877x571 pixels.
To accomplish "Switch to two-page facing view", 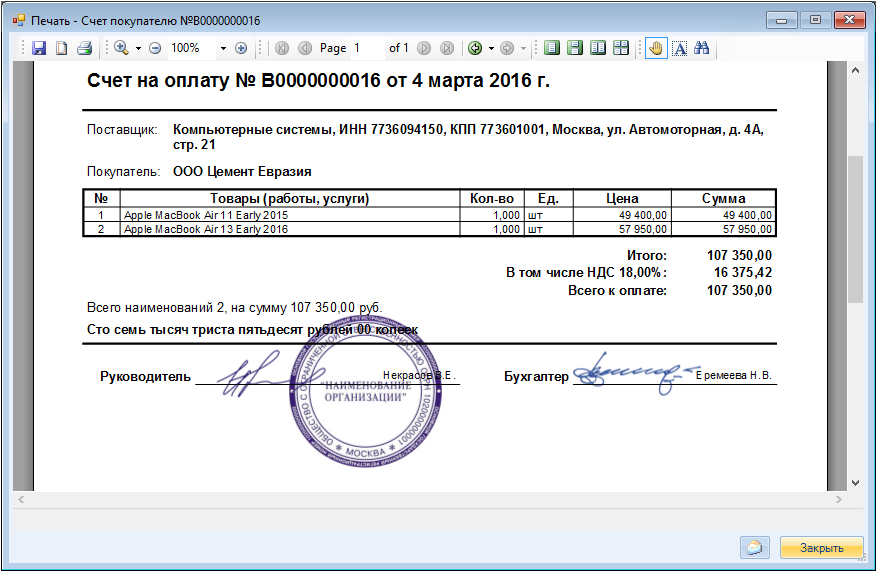I will (x=598, y=48).
